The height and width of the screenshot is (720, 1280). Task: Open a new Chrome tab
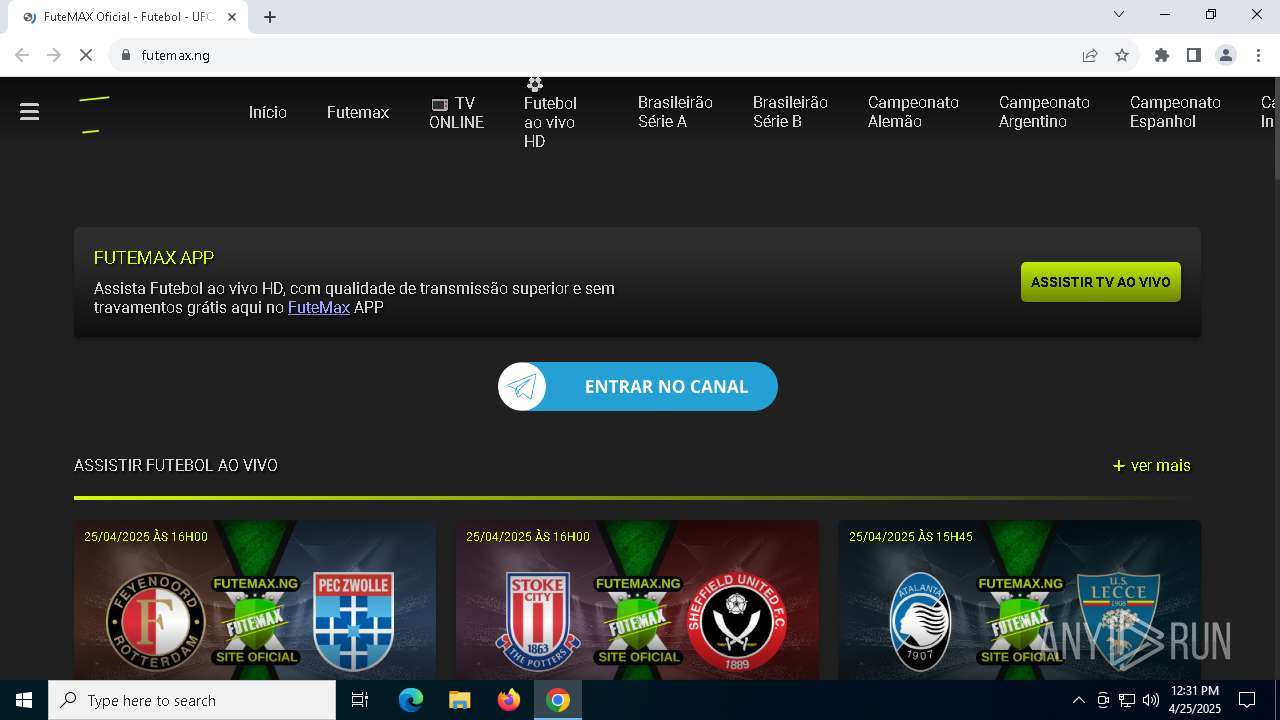point(270,17)
